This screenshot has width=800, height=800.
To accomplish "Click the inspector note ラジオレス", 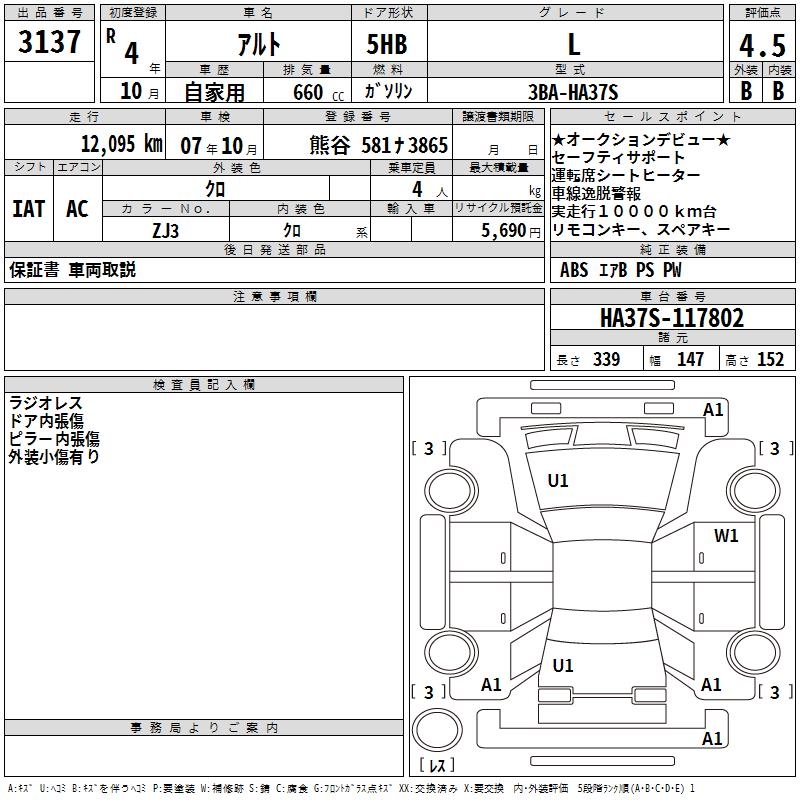I will (45, 403).
